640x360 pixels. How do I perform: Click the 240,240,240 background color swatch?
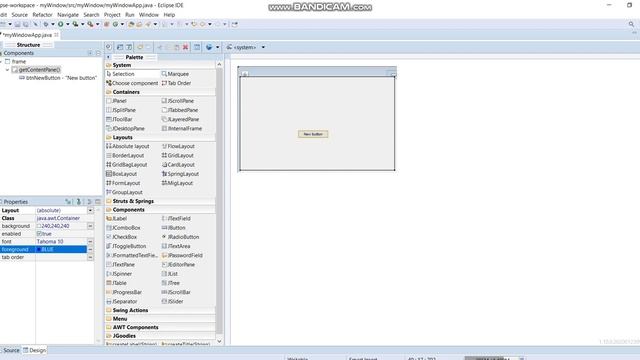tap(39, 226)
